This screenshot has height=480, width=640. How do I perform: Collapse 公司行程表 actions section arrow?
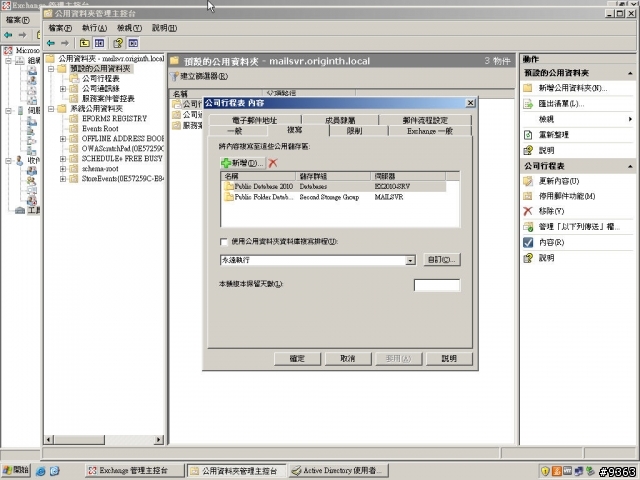click(x=630, y=167)
